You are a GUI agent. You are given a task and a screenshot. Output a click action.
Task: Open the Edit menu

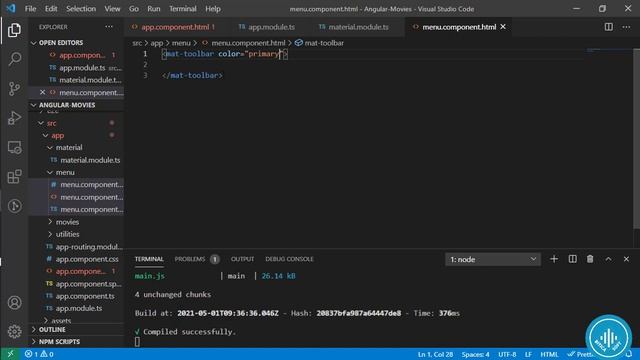click(51, 9)
